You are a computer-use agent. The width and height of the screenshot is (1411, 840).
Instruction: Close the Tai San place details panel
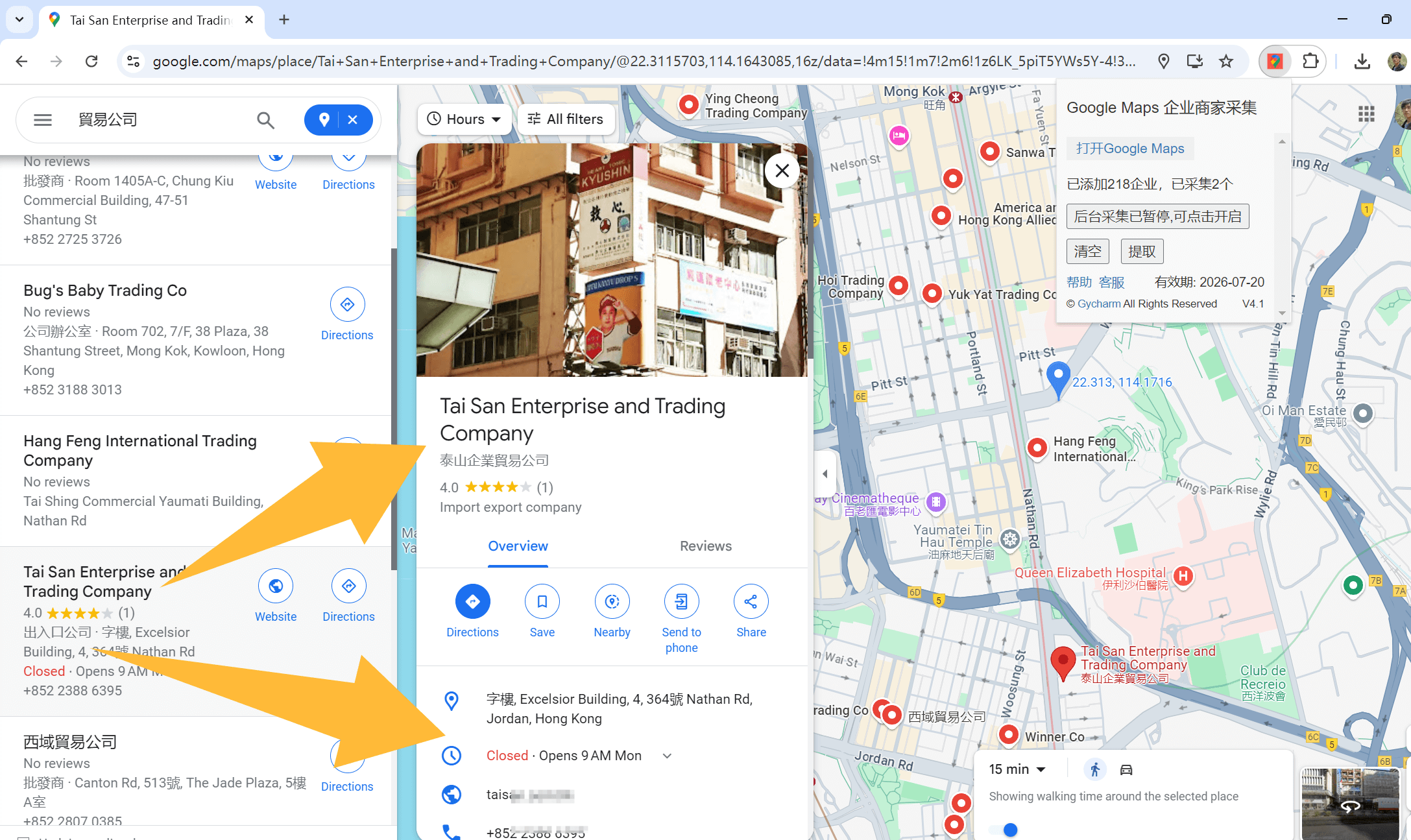782,171
